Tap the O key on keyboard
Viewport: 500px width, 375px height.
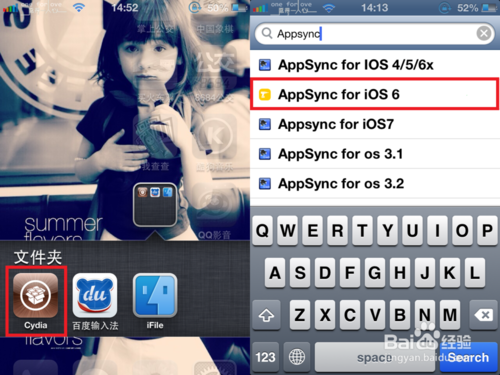click(x=462, y=231)
